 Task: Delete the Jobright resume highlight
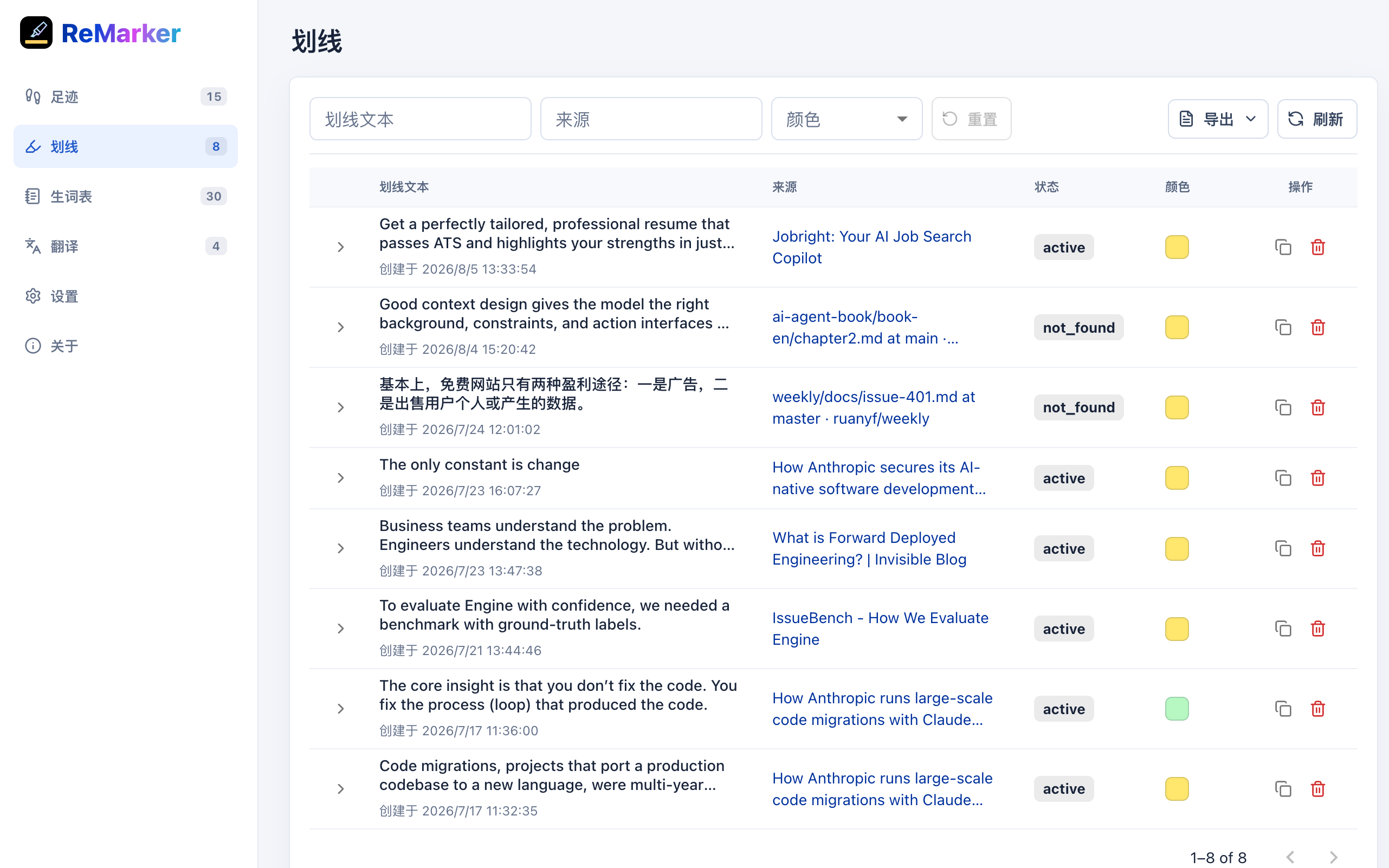click(1318, 248)
